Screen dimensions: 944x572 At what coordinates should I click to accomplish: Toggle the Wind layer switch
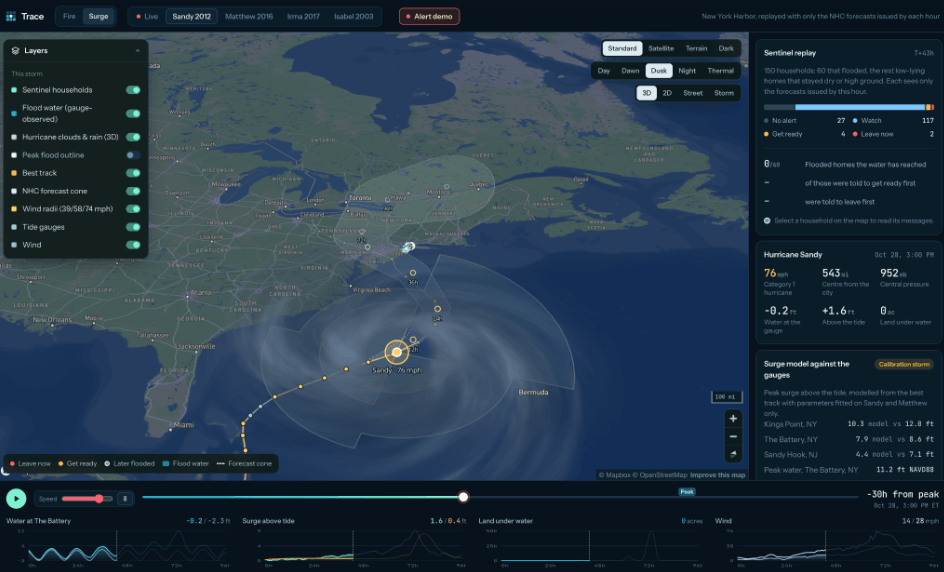133,245
